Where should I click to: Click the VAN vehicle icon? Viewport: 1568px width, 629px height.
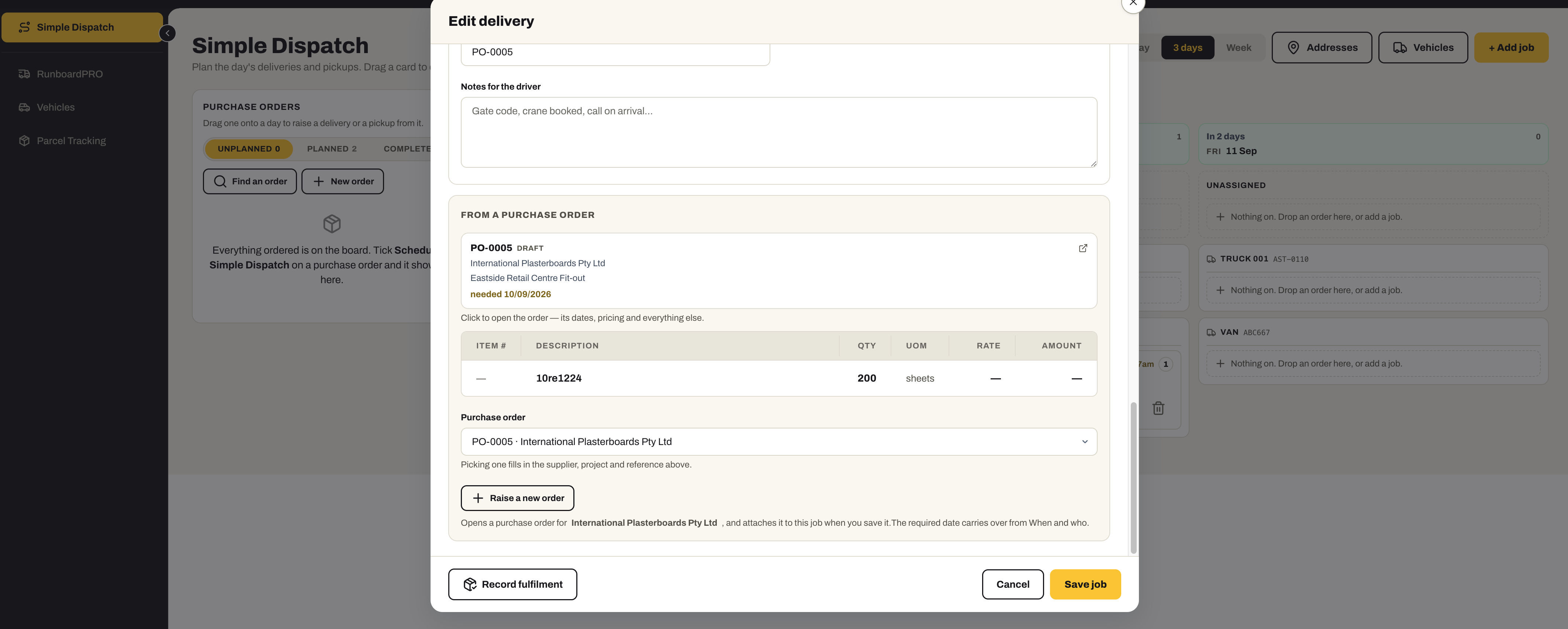pos(1211,333)
